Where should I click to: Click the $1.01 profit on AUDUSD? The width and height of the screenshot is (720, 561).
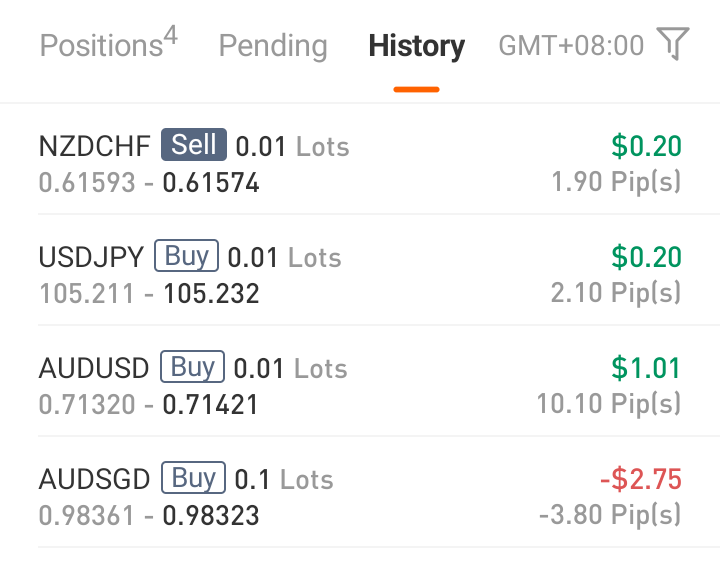pos(646,368)
